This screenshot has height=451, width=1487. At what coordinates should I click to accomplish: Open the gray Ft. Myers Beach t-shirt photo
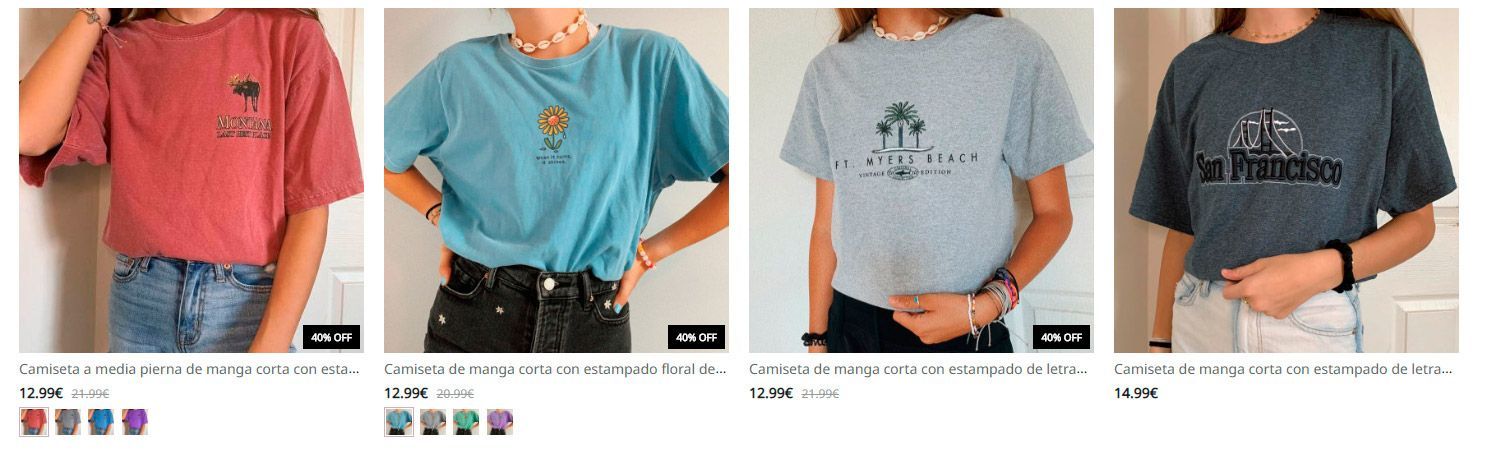tap(921, 180)
